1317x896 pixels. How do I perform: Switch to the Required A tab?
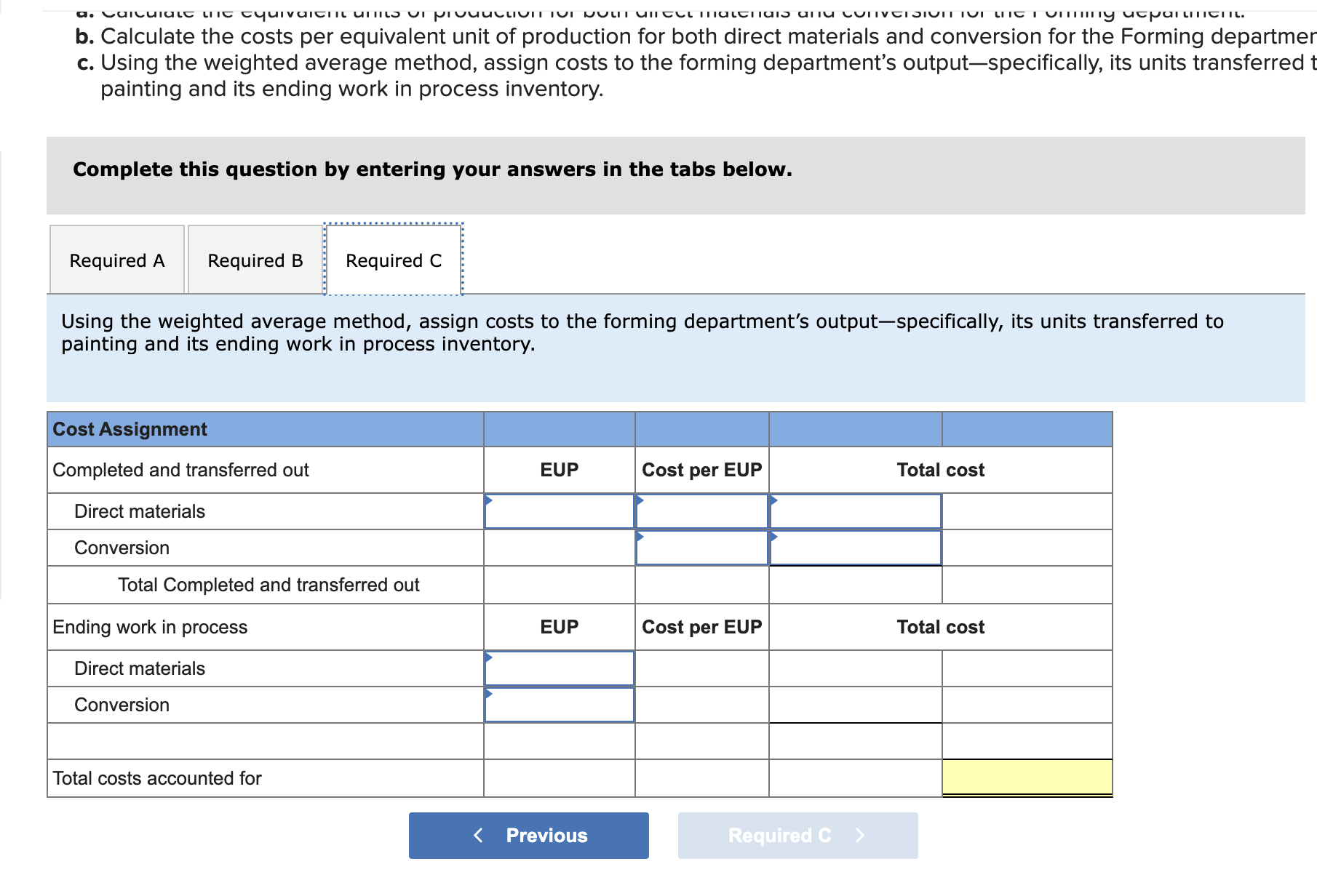pyautogui.click(x=116, y=260)
